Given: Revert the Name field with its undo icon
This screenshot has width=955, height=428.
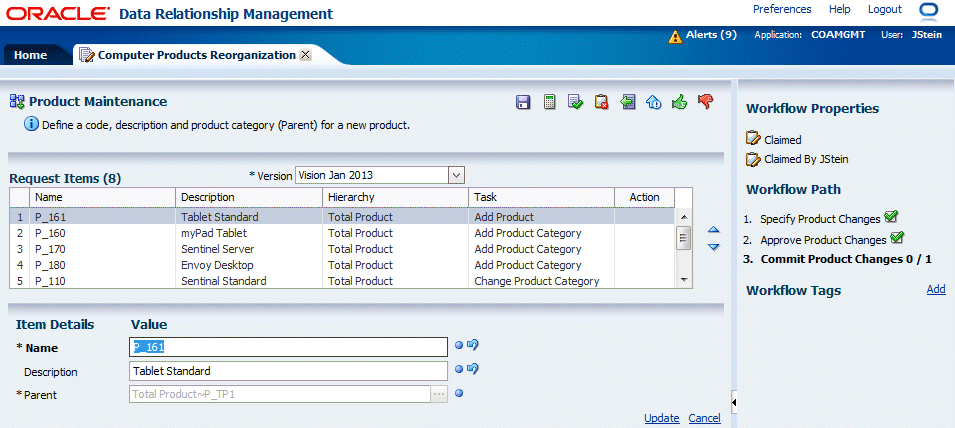Looking at the screenshot, I should click(x=473, y=346).
